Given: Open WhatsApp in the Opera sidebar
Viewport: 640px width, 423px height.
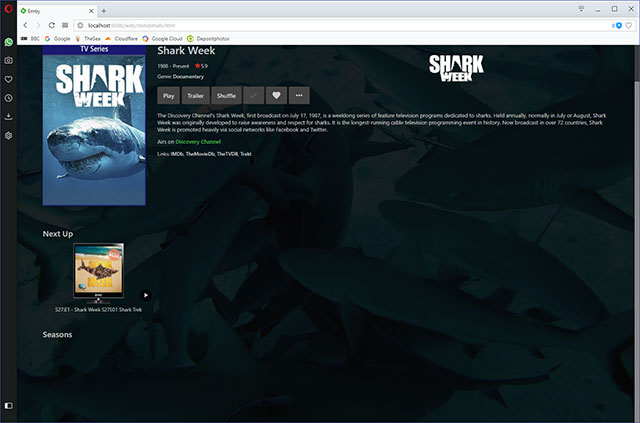Looking at the screenshot, I should click(9, 42).
